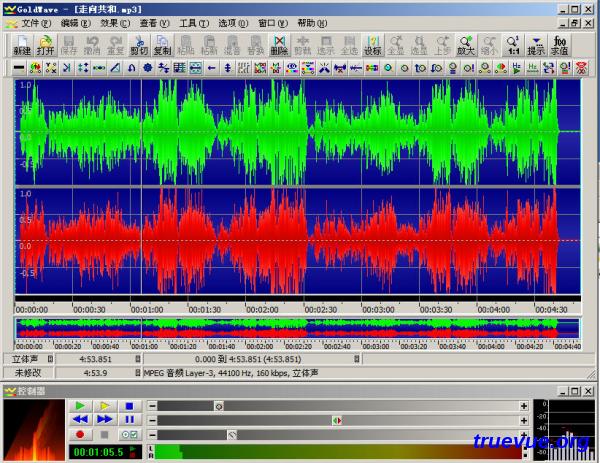
Task: Open the control properties button beside record
Action: (129, 435)
